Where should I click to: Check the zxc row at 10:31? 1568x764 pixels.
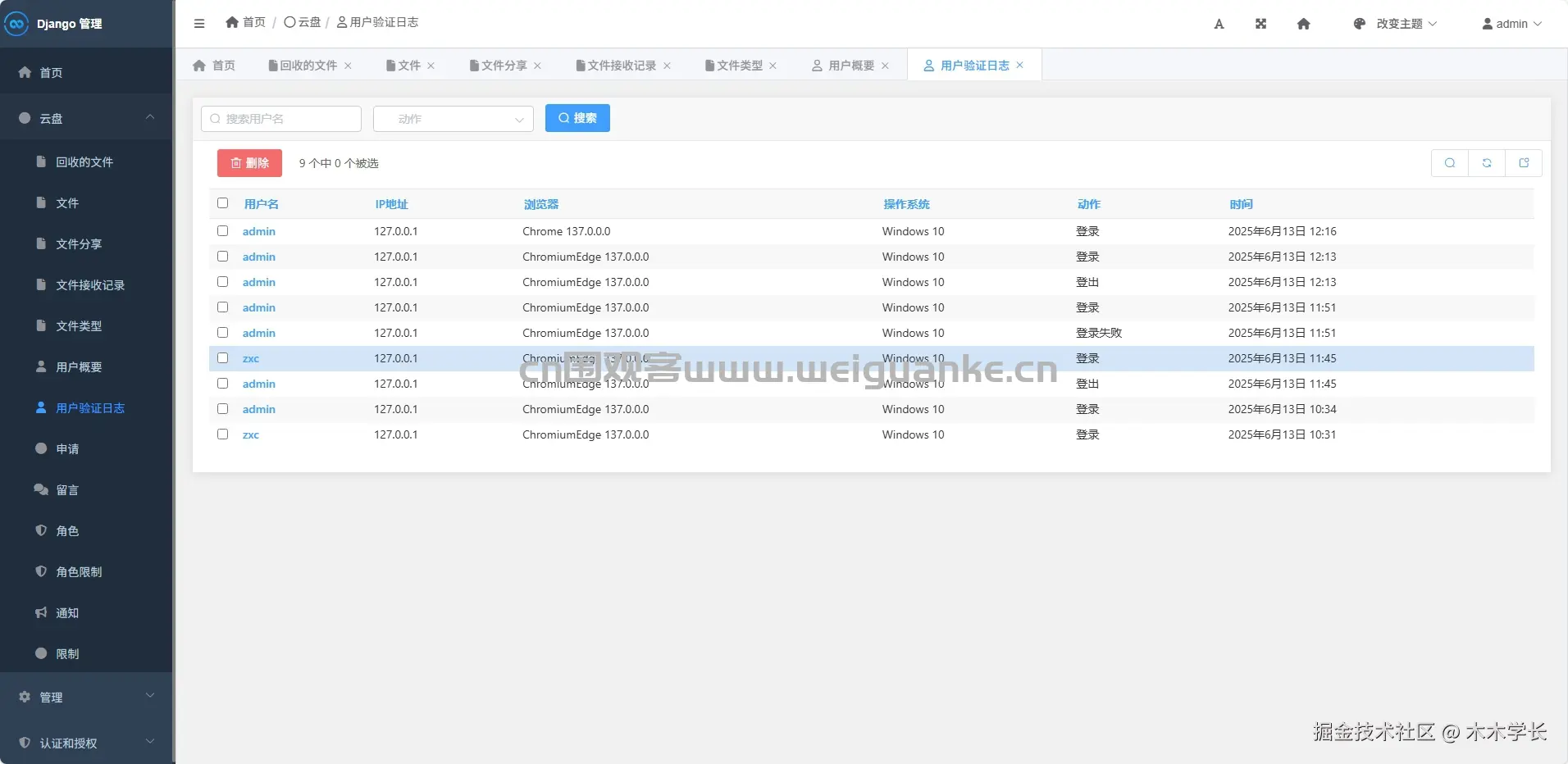(222, 434)
